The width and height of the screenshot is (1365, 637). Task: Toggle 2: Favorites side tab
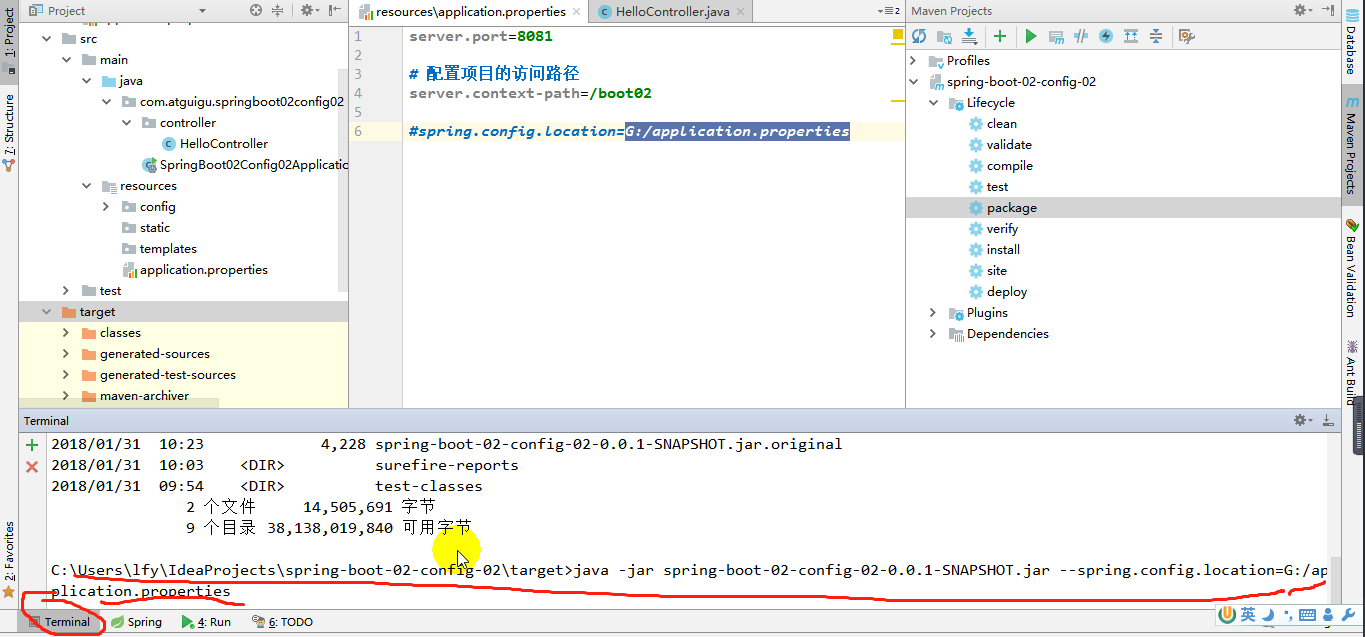[x=9, y=560]
